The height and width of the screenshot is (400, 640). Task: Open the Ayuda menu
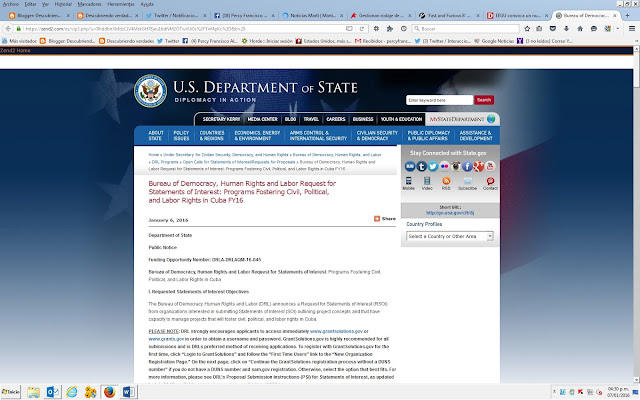pyautogui.click(x=147, y=4)
